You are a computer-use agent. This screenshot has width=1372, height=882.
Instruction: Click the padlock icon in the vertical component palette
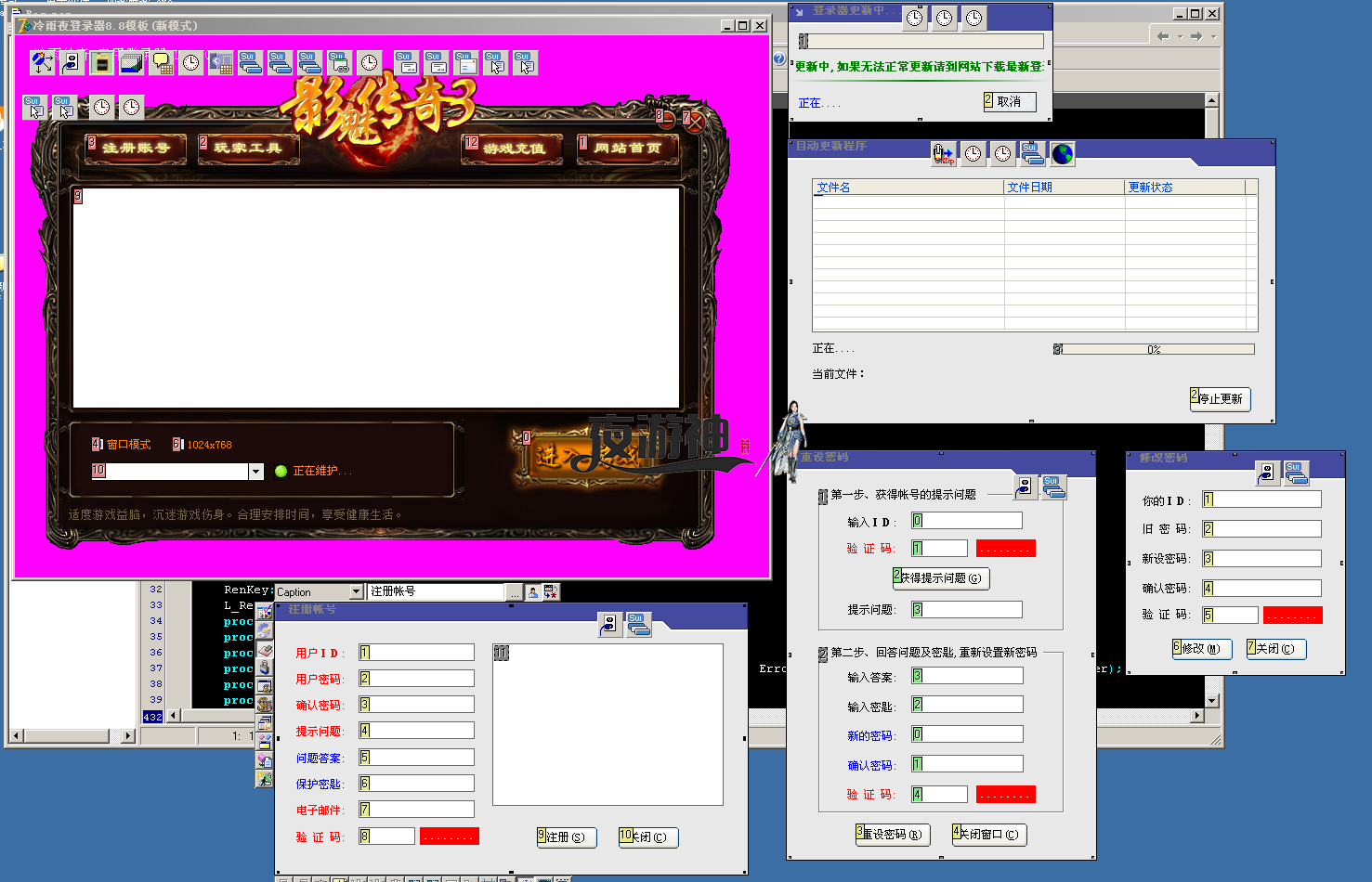coord(265,668)
